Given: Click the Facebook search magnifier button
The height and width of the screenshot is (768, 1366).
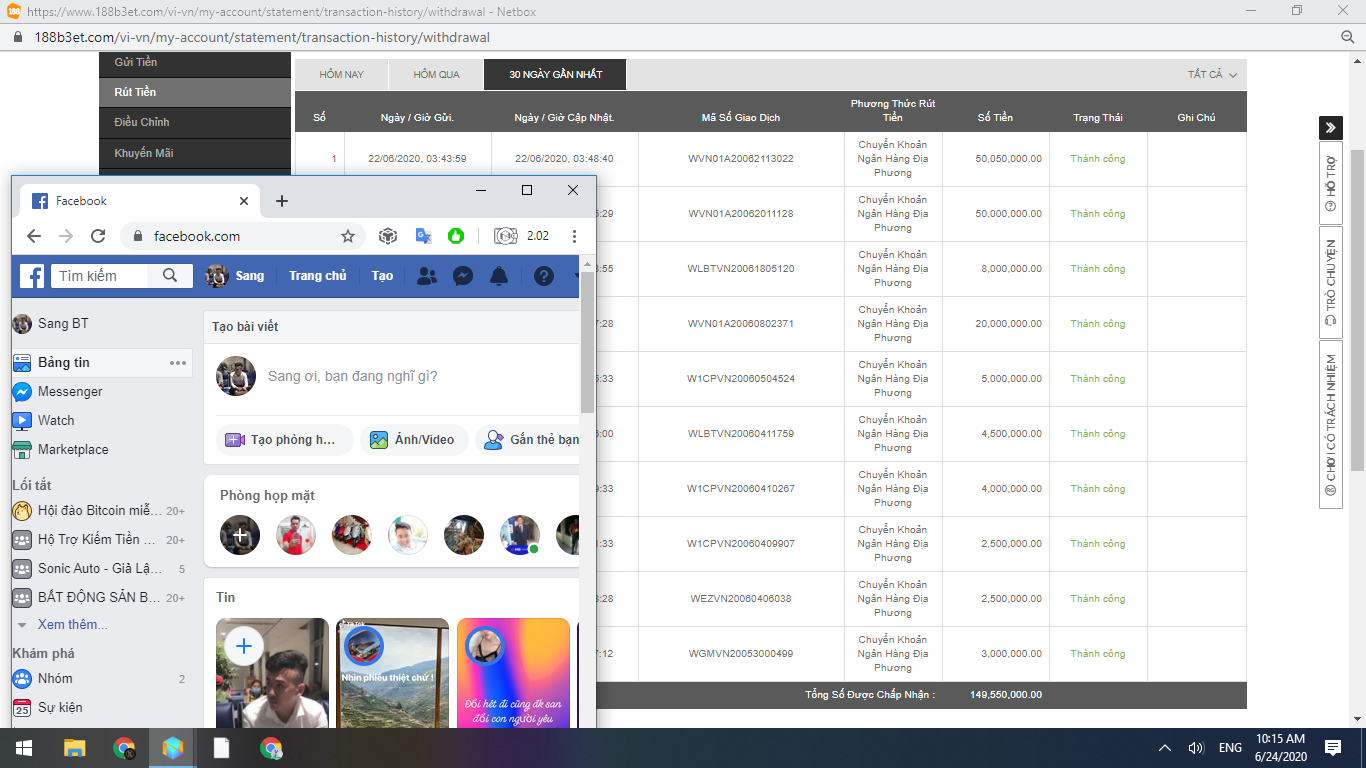Looking at the screenshot, I should [x=170, y=275].
